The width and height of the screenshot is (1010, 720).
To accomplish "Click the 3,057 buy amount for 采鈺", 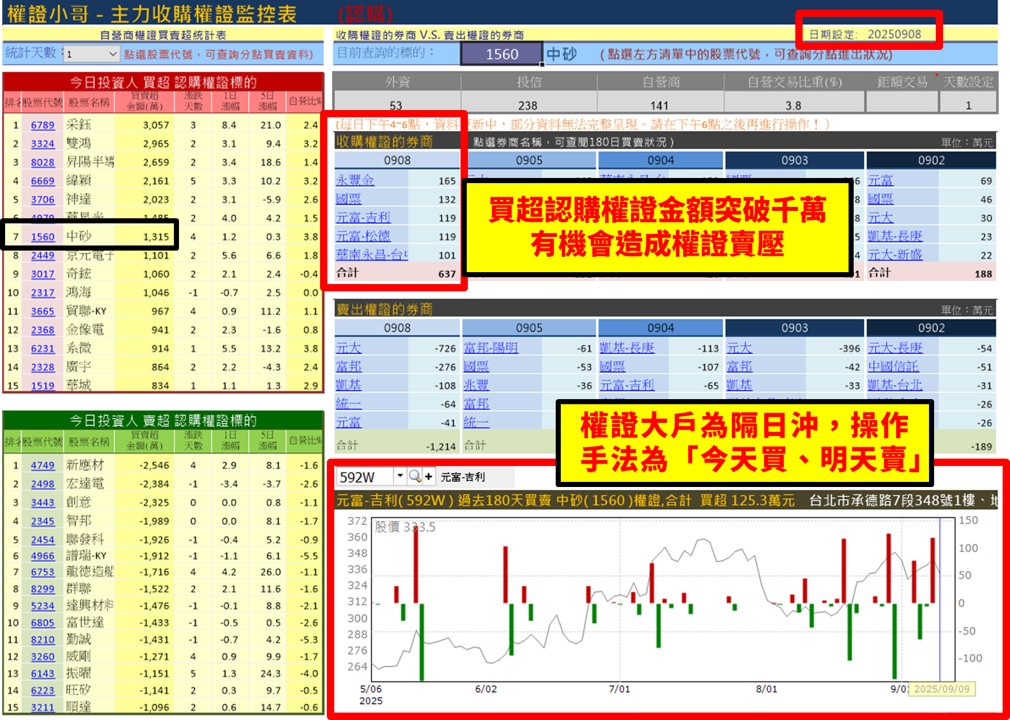I will [156, 125].
